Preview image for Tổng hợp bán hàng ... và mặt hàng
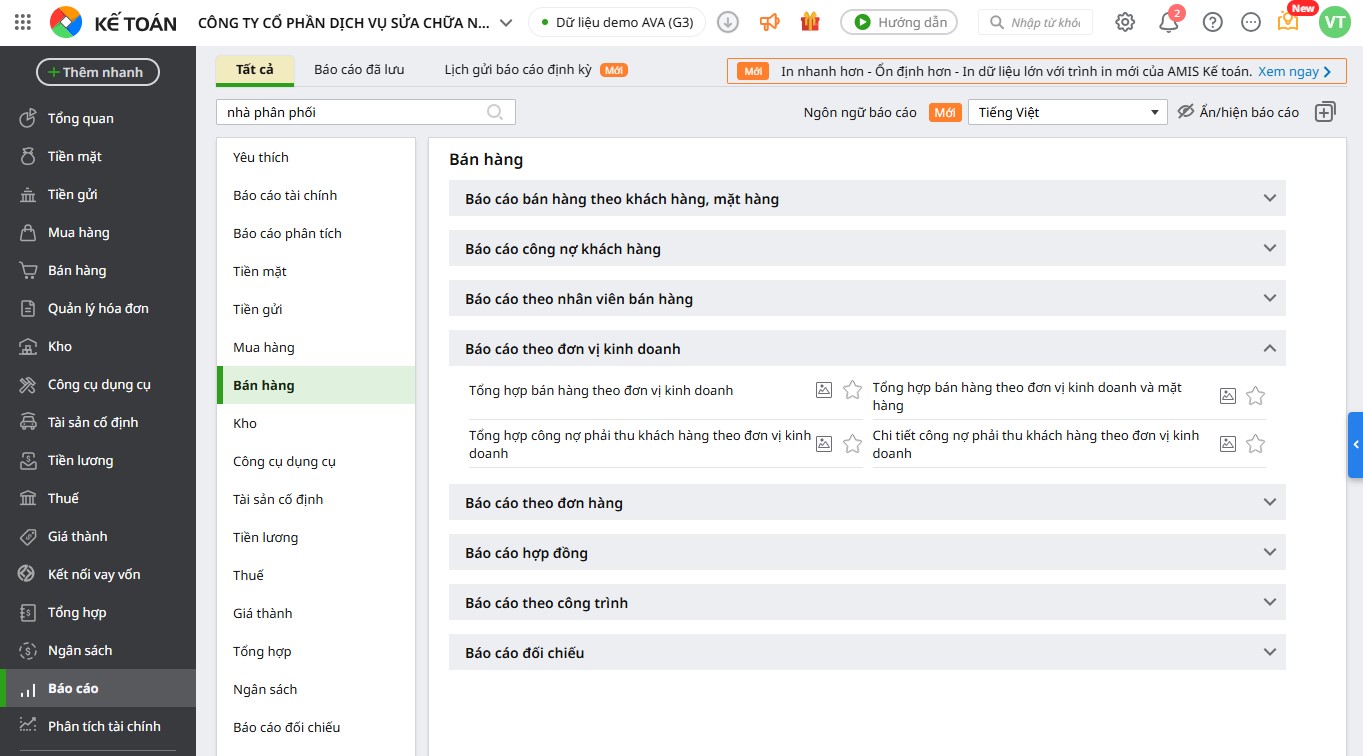Screen dimensions: 1363x756 (x=1228, y=396)
